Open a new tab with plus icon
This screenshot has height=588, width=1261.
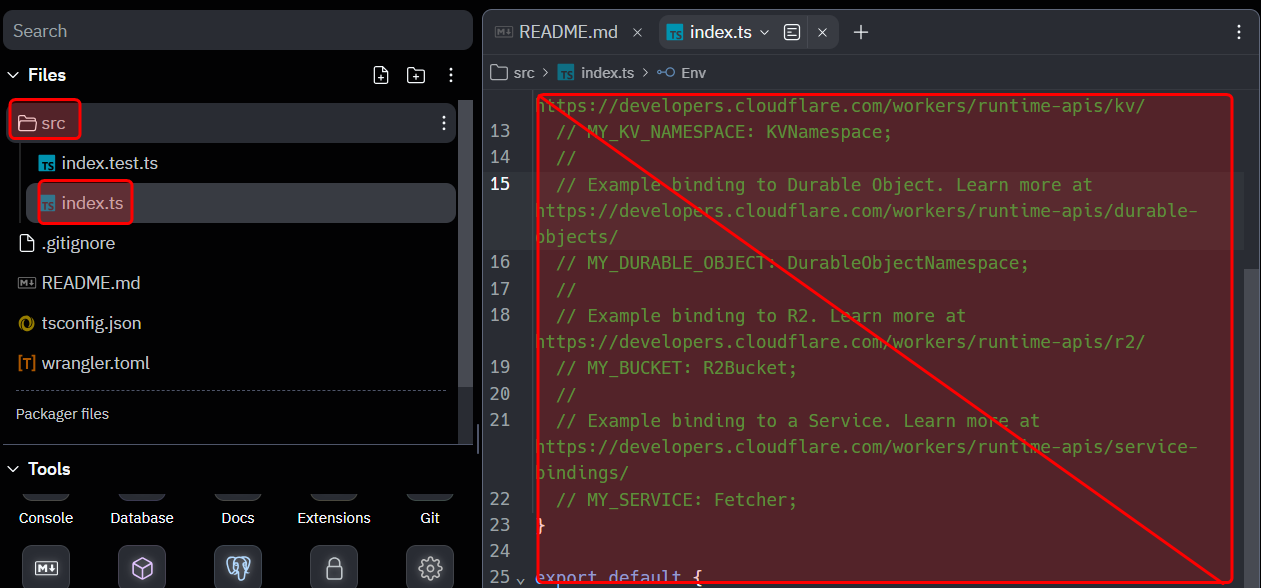860,32
